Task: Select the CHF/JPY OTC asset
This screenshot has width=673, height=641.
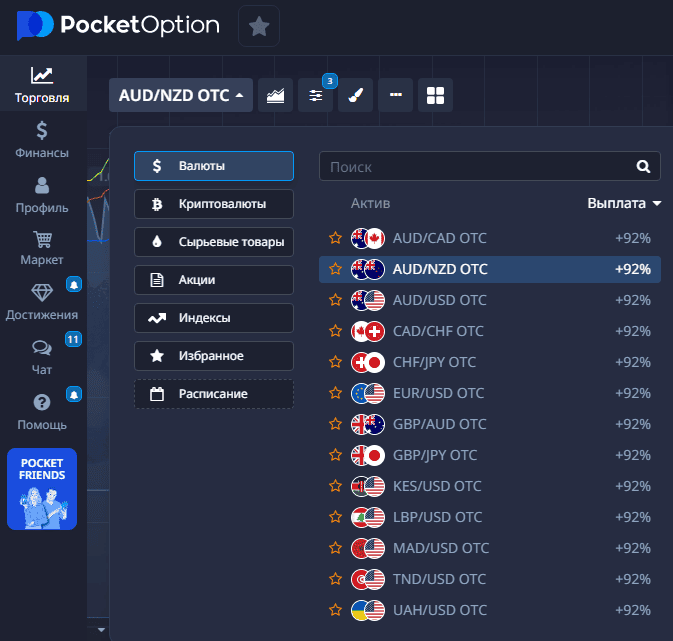Action: point(490,362)
